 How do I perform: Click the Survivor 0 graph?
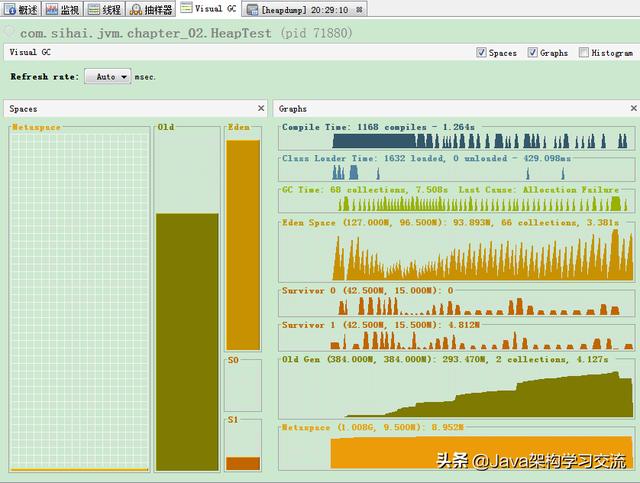coord(456,305)
